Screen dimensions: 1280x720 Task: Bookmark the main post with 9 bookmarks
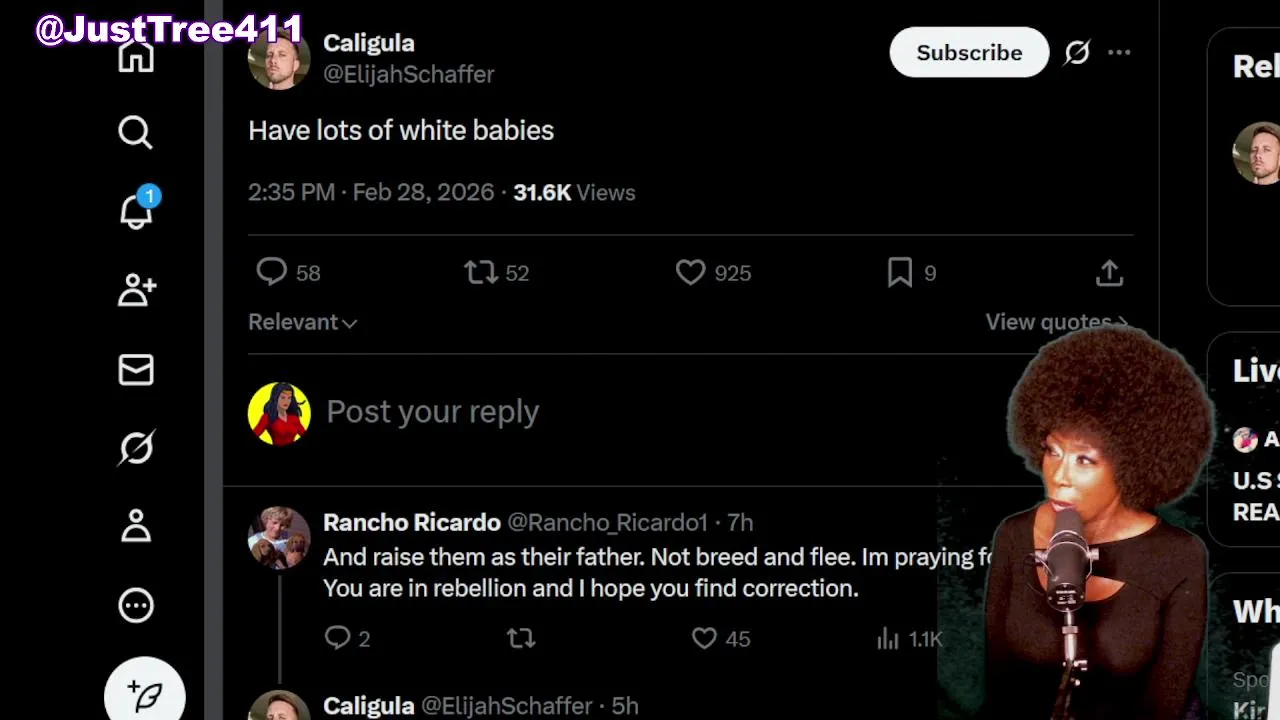pyautogui.click(x=900, y=272)
